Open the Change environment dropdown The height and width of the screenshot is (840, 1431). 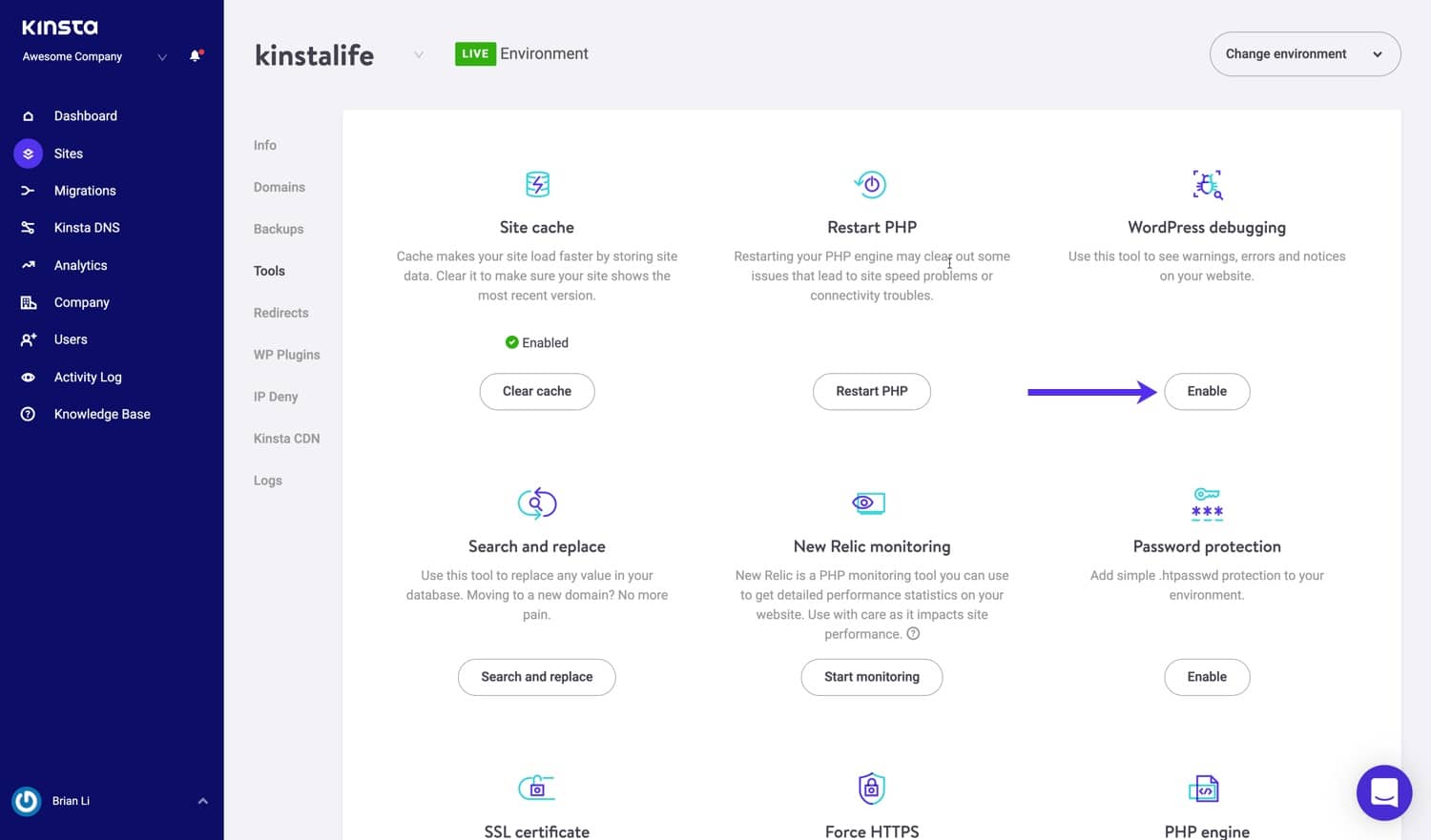1305,54
